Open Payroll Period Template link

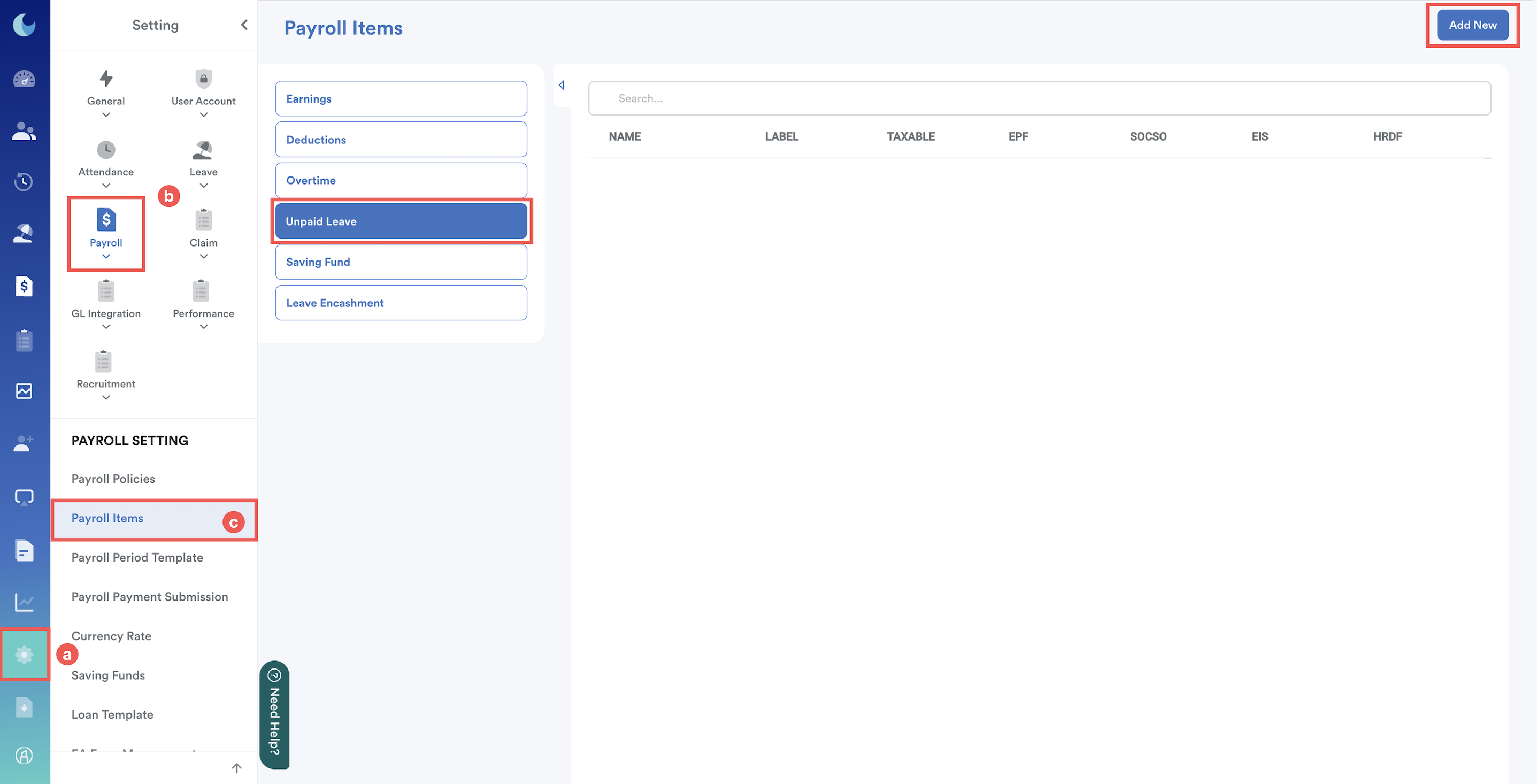137,557
